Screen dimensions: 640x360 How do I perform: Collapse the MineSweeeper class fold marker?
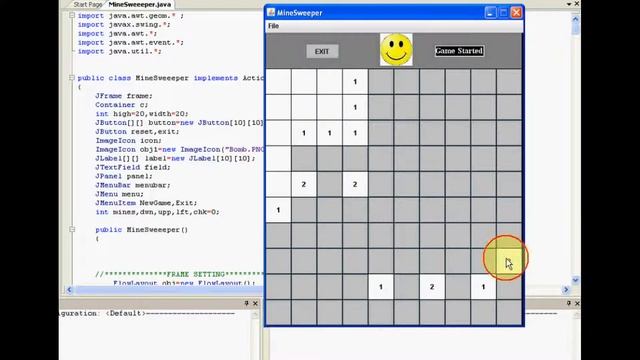72,78
